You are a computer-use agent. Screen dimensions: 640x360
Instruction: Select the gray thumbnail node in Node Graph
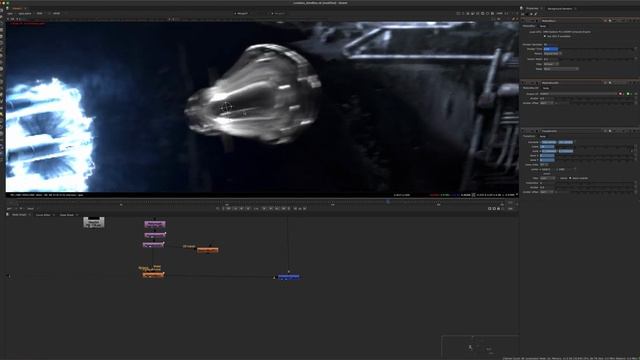94,222
